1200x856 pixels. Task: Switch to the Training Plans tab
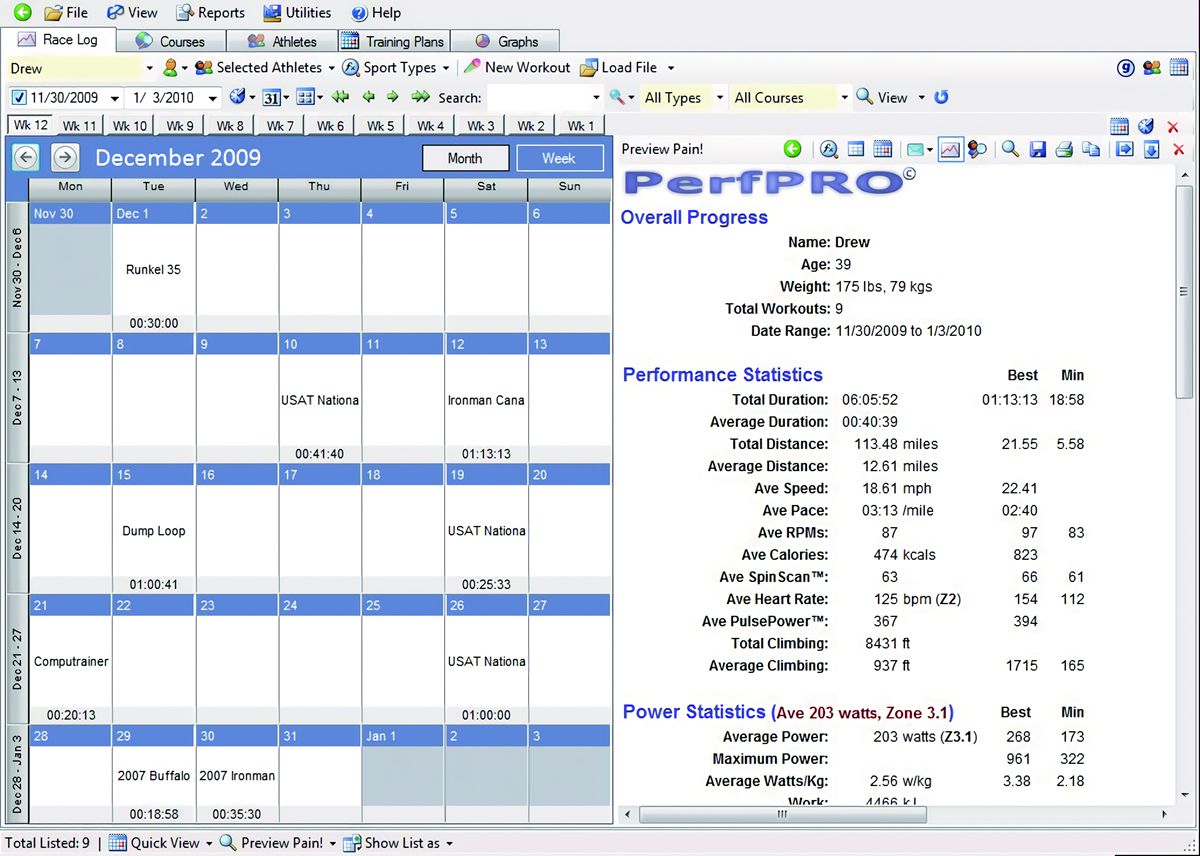click(393, 41)
